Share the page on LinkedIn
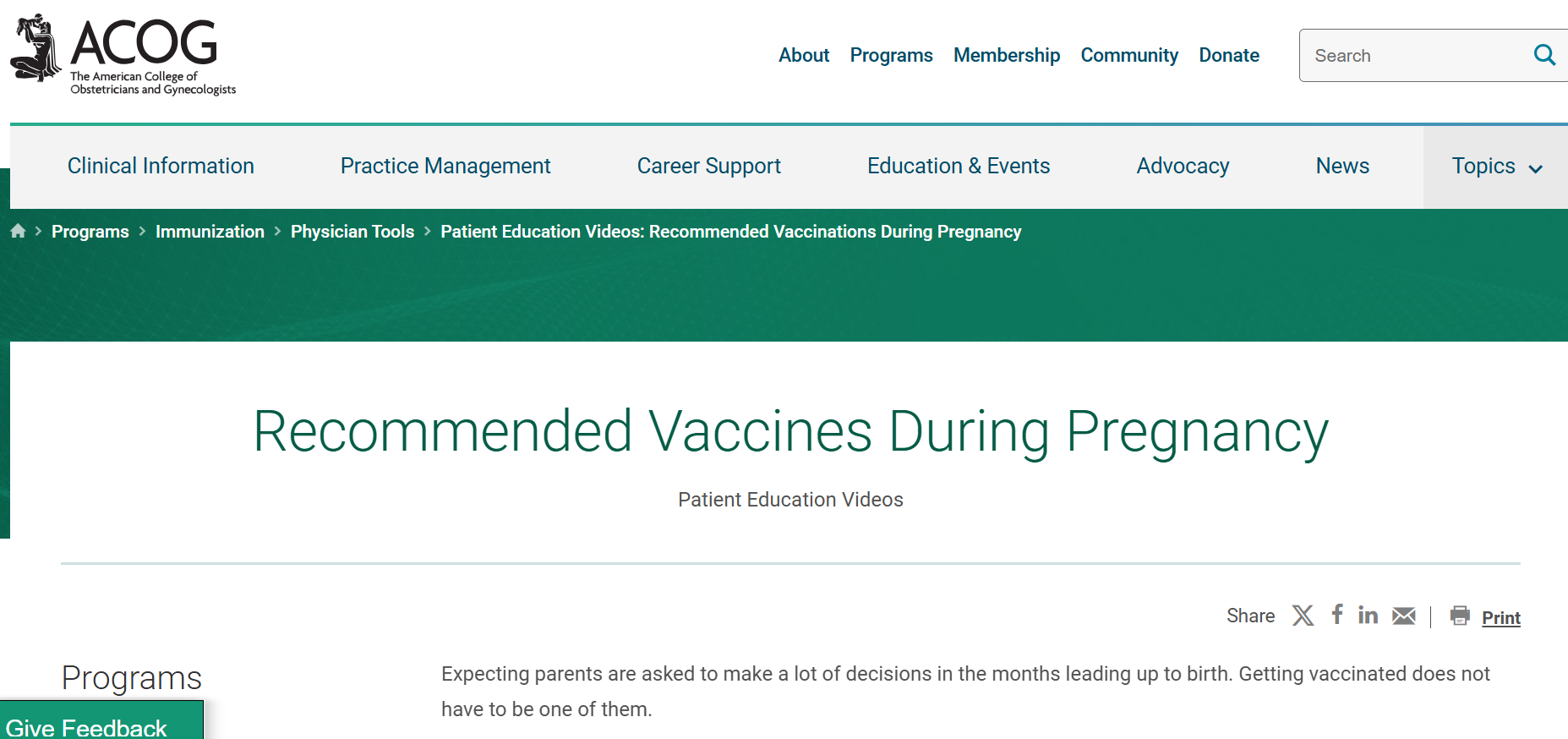 point(1368,615)
